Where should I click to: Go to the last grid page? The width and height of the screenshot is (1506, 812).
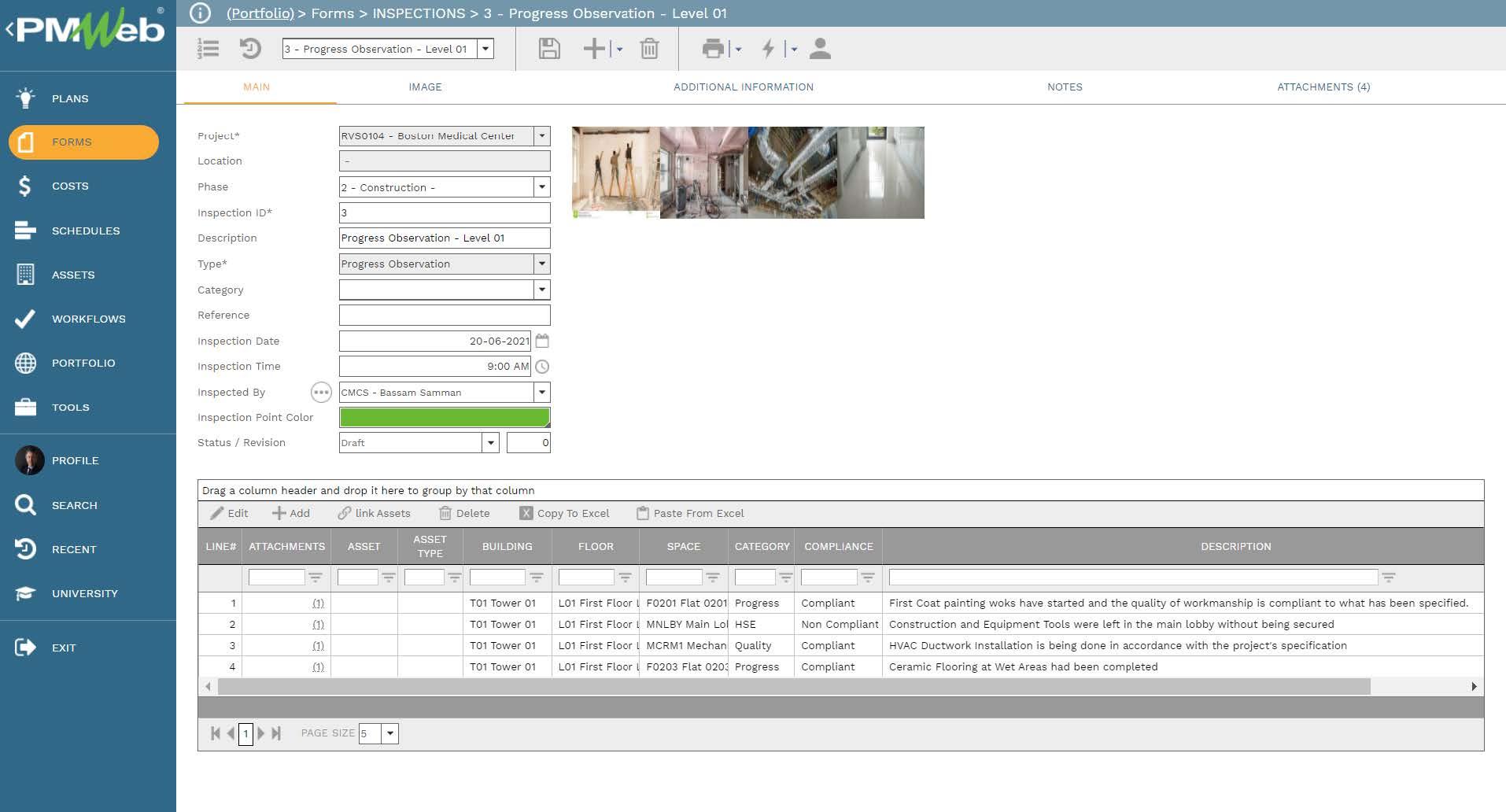pyautogui.click(x=276, y=733)
